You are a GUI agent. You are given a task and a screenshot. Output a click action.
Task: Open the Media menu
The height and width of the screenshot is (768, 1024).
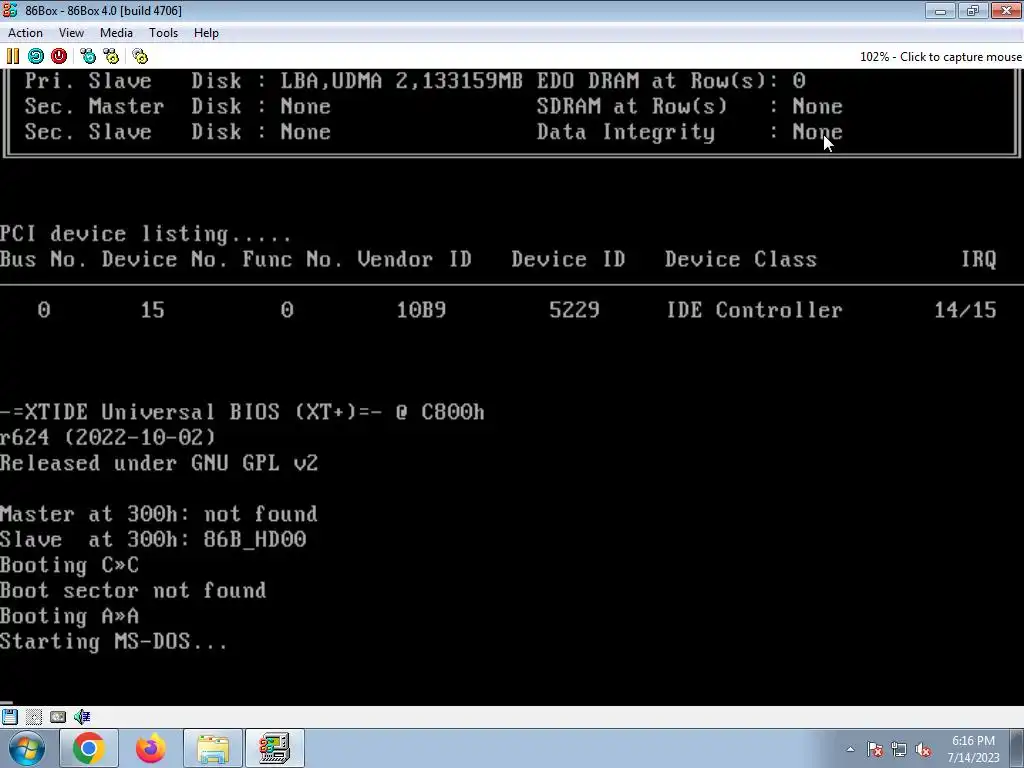[x=116, y=33]
